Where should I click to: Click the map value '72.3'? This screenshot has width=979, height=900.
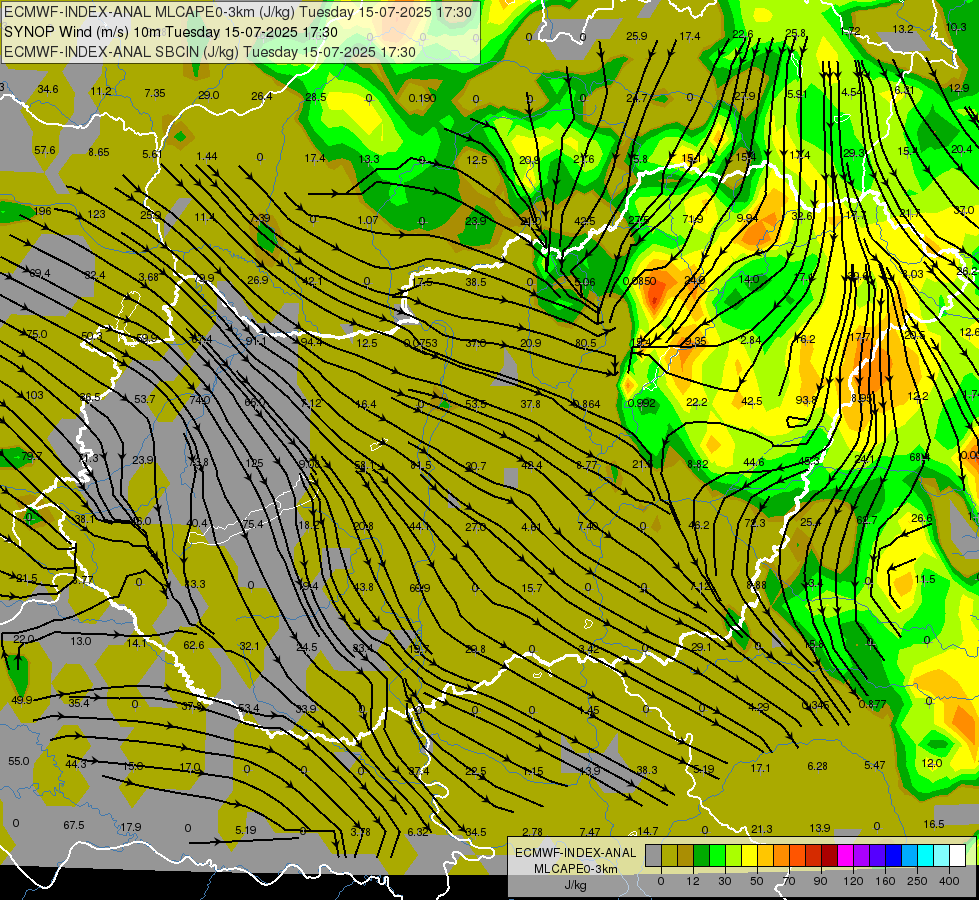(754, 523)
